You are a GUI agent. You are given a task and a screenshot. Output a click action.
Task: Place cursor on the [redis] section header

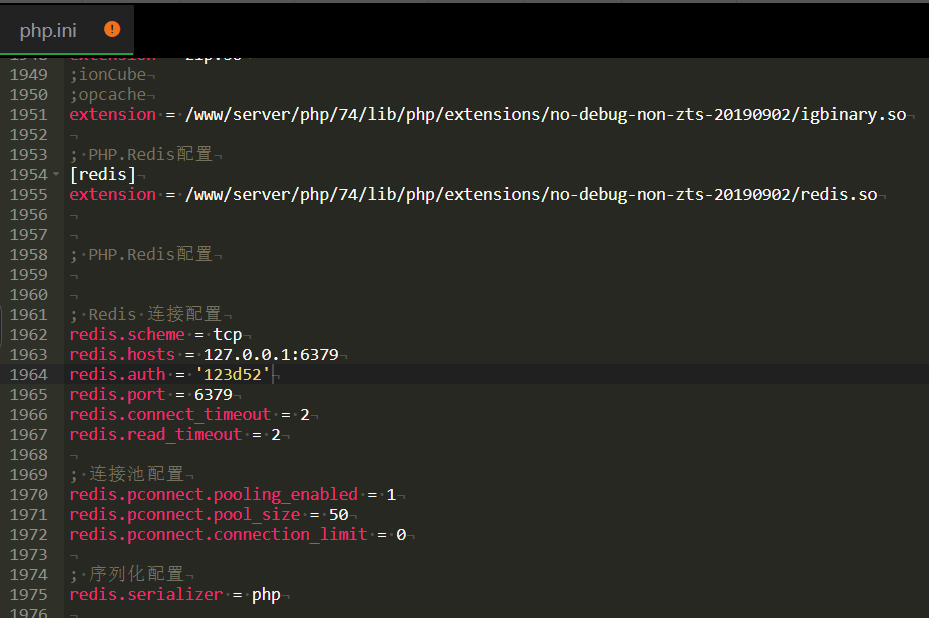pos(102,174)
